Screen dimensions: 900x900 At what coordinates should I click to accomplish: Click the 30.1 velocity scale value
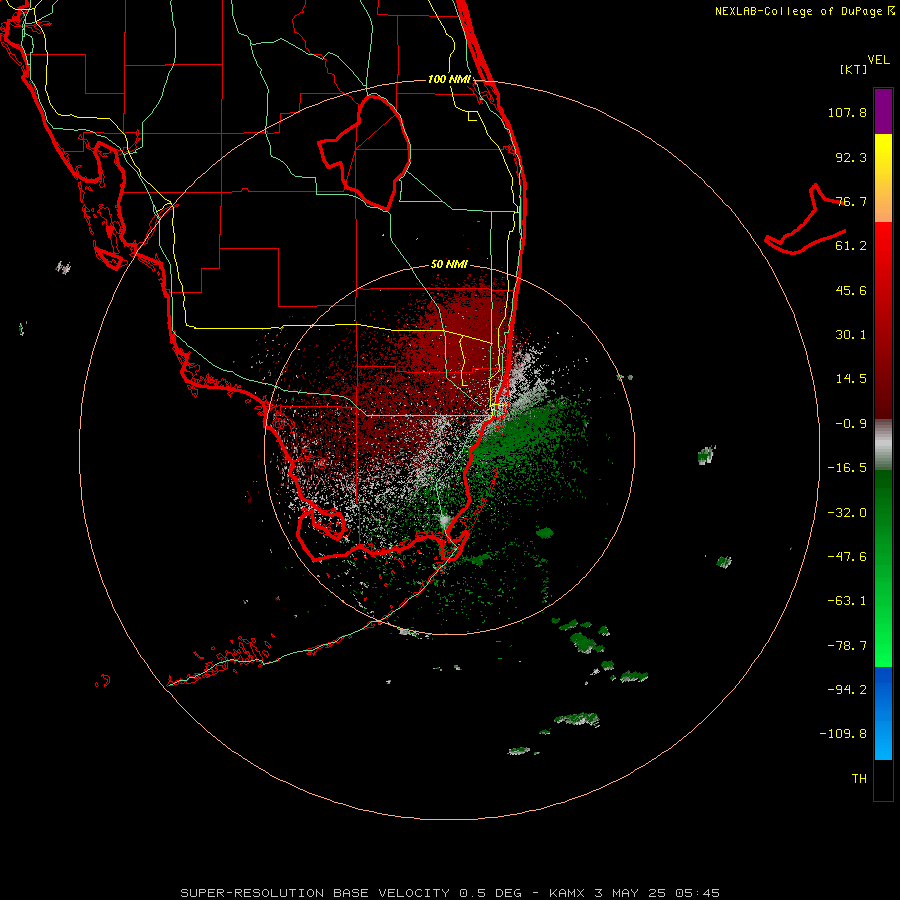851,335
